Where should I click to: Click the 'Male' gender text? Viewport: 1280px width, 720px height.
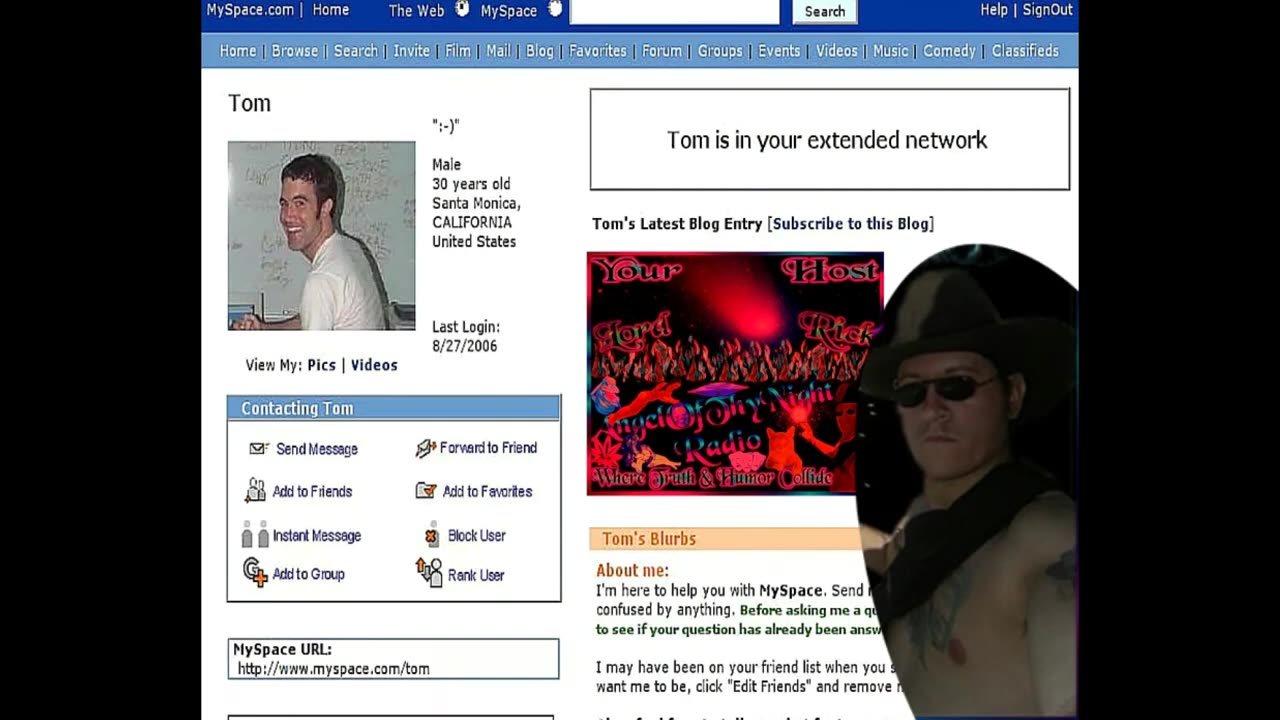click(x=446, y=165)
